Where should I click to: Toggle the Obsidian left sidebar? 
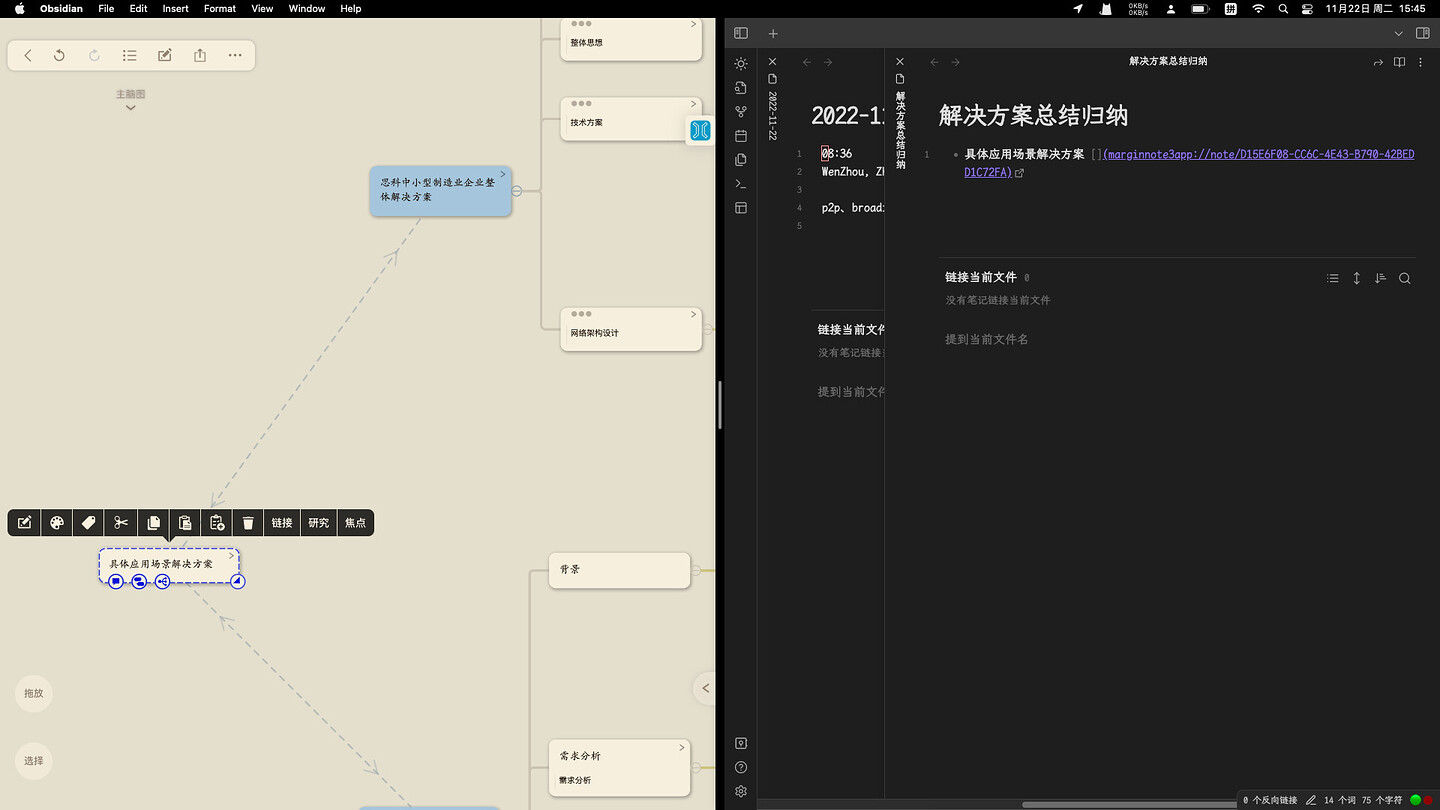tap(741, 33)
